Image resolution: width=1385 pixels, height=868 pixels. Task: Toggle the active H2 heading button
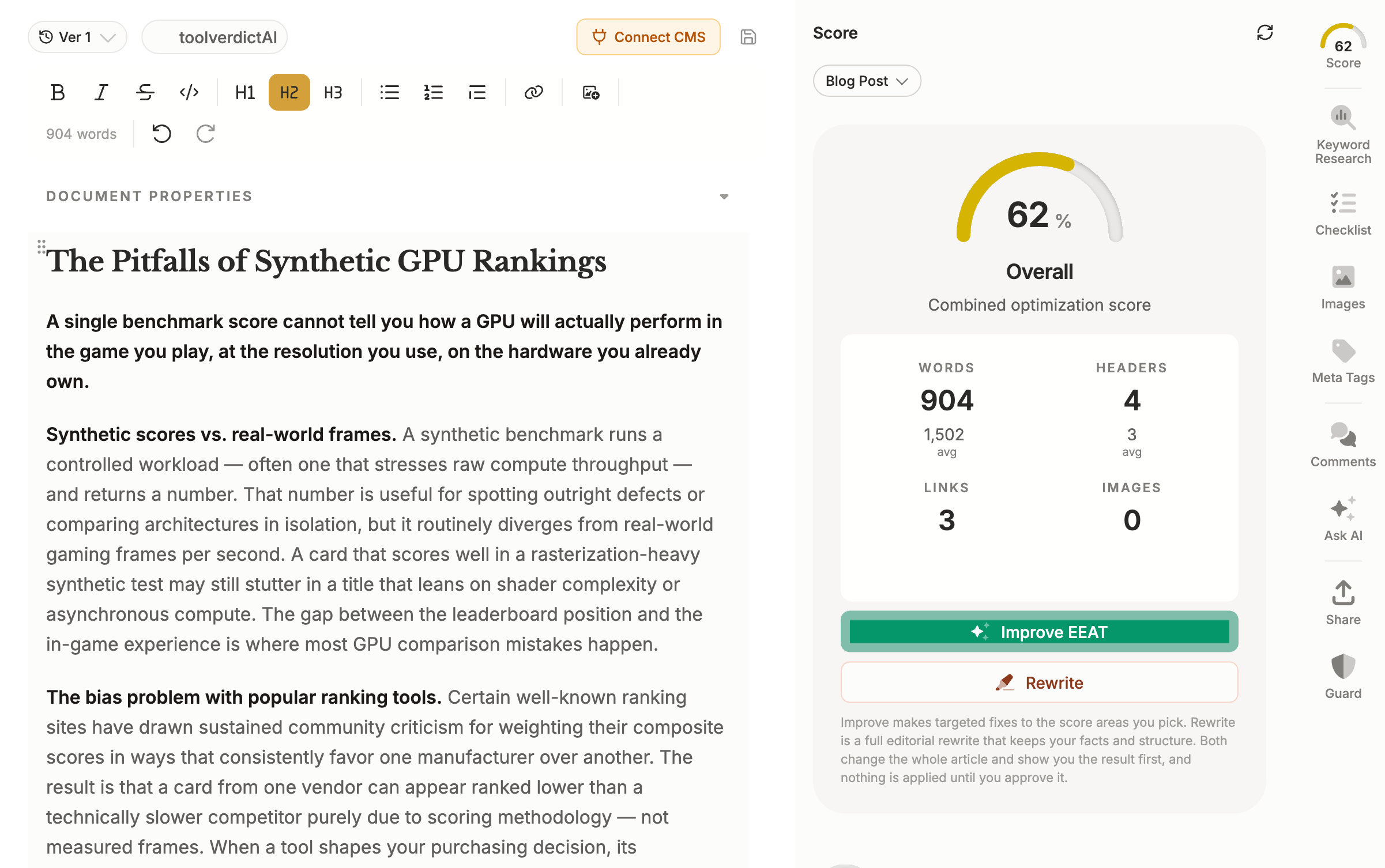tap(289, 92)
